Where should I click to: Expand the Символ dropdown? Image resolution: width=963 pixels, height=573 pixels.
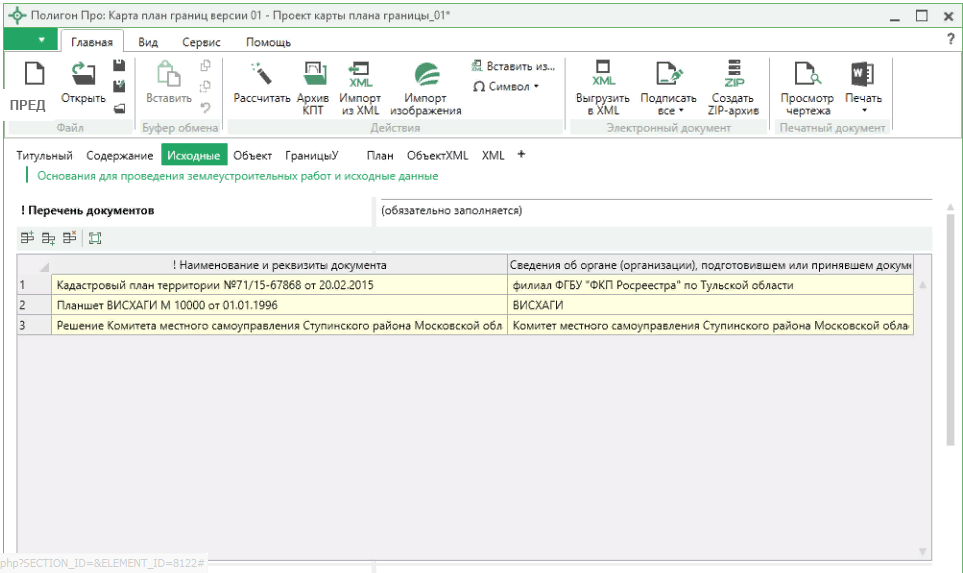pyautogui.click(x=512, y=86)
